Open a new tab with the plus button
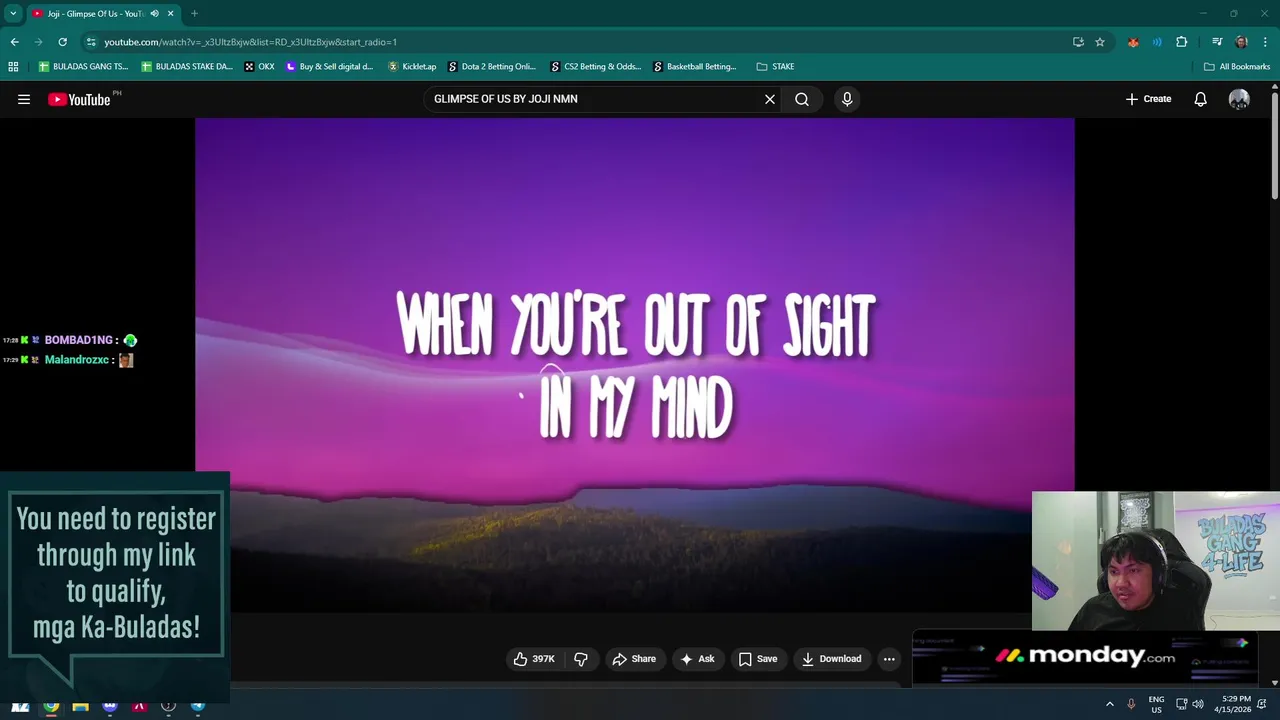 coord(194,14)
